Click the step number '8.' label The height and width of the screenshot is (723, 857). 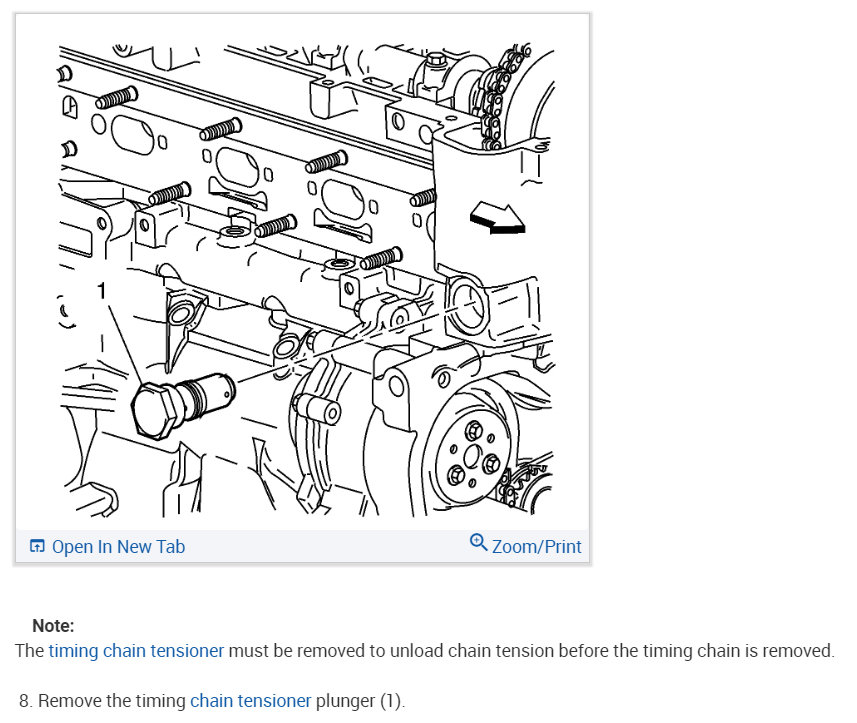tap(26, 701)
